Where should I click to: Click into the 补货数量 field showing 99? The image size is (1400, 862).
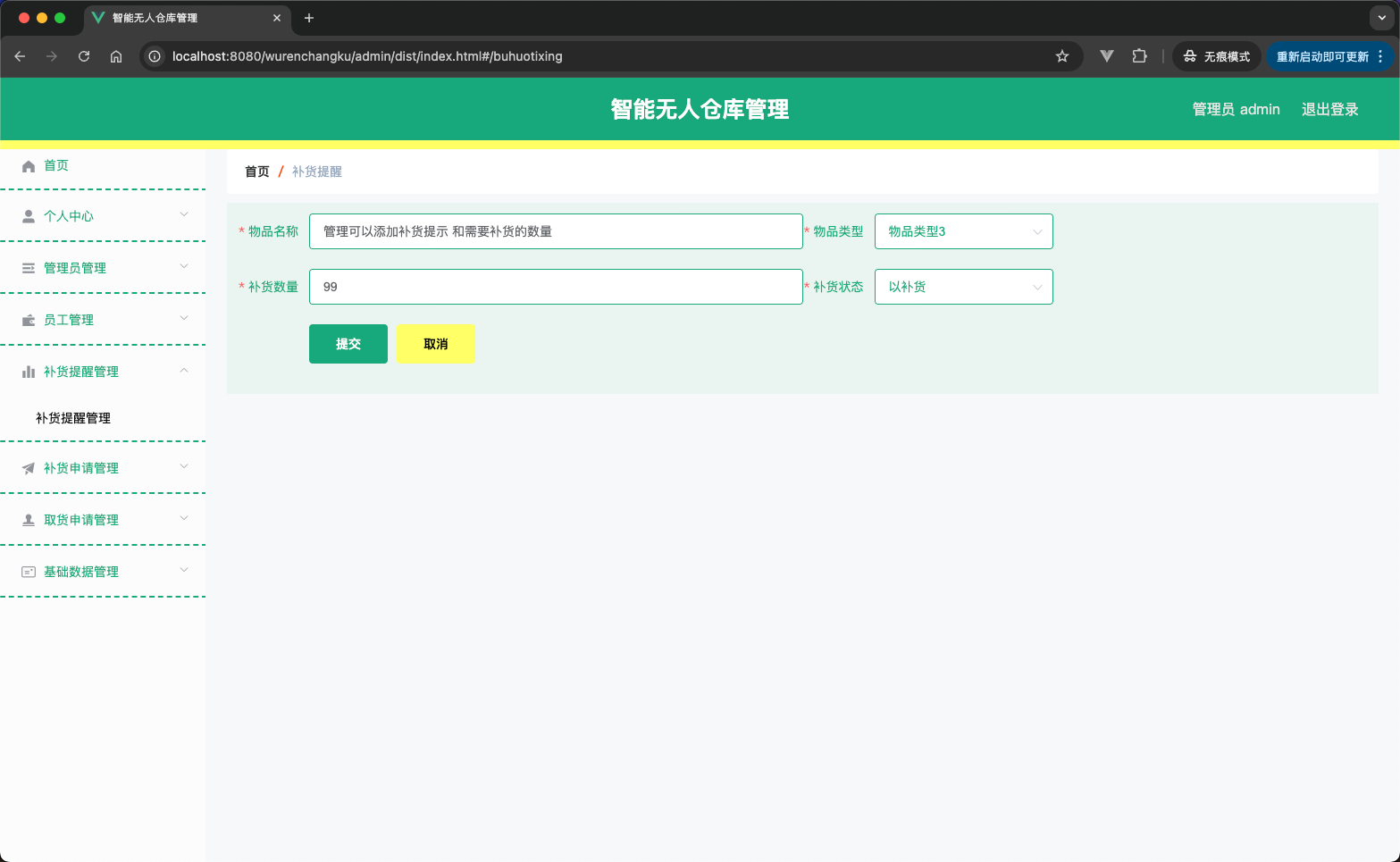pos(556,287)
